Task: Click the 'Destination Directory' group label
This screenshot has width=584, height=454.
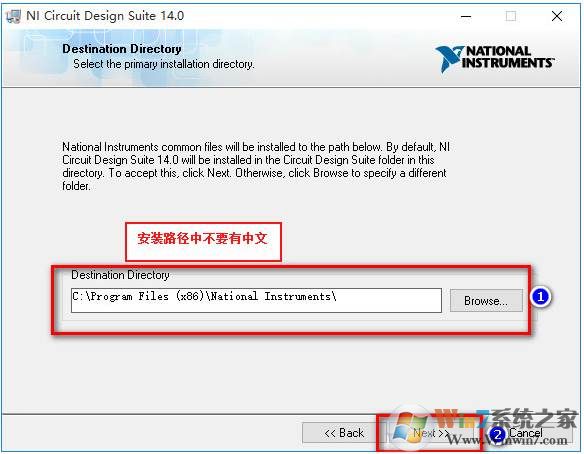Action: point(120,275)
